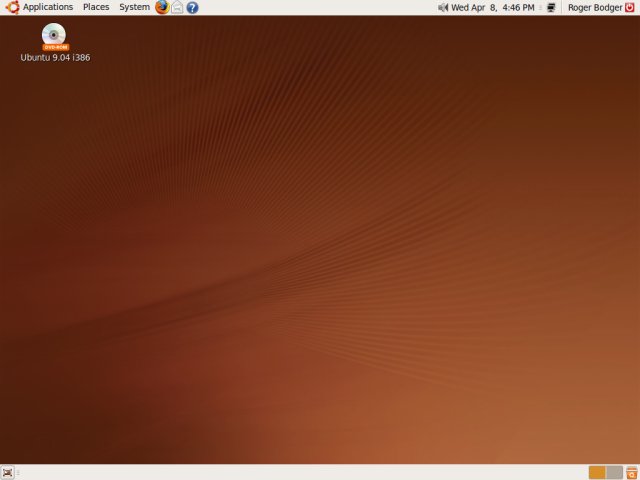Open the Places menu
The image size is (640, 480).
pyautogui.click(x=96, y=7)
